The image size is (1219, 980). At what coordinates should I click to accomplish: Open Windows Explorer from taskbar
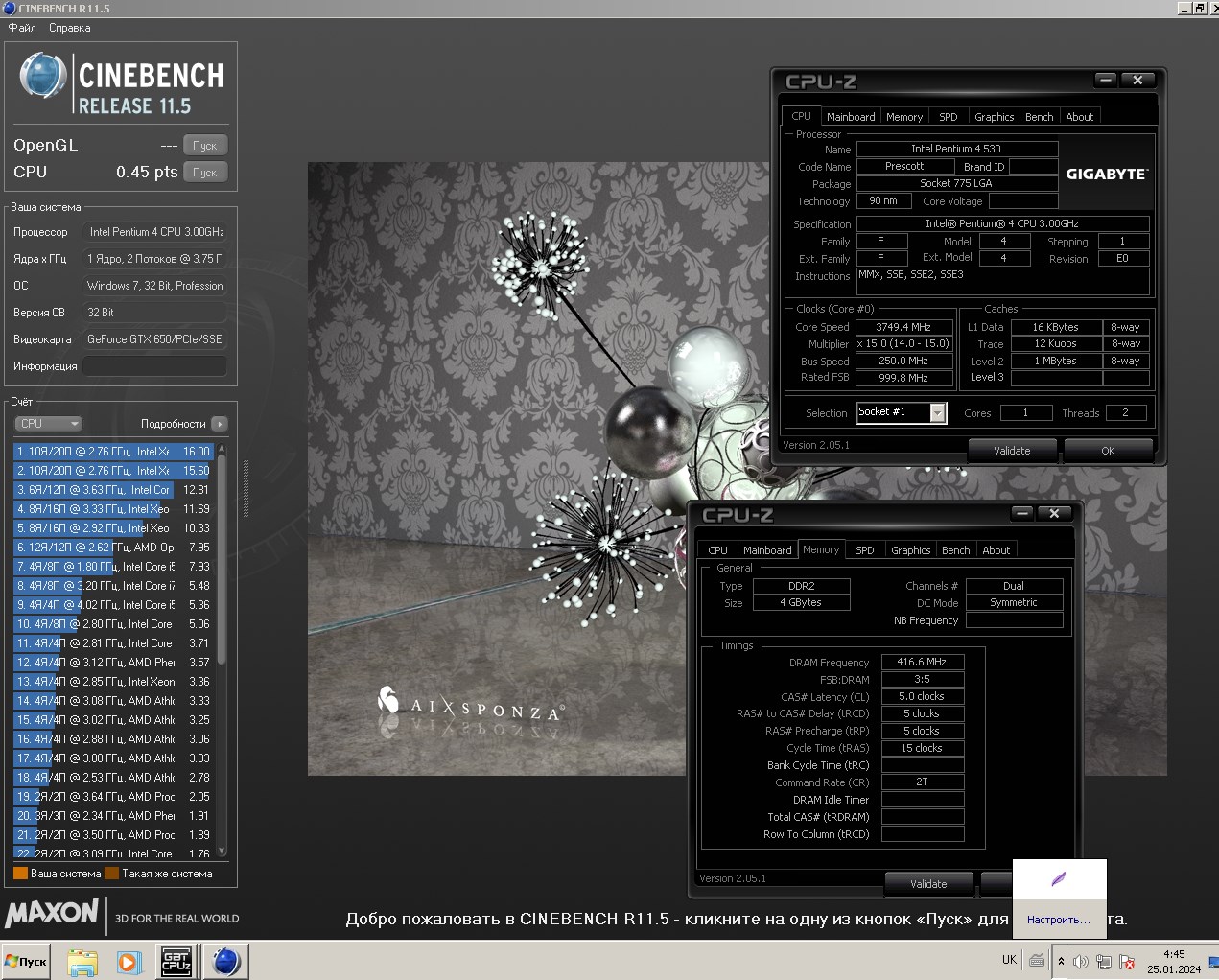[x=82, y=961]
